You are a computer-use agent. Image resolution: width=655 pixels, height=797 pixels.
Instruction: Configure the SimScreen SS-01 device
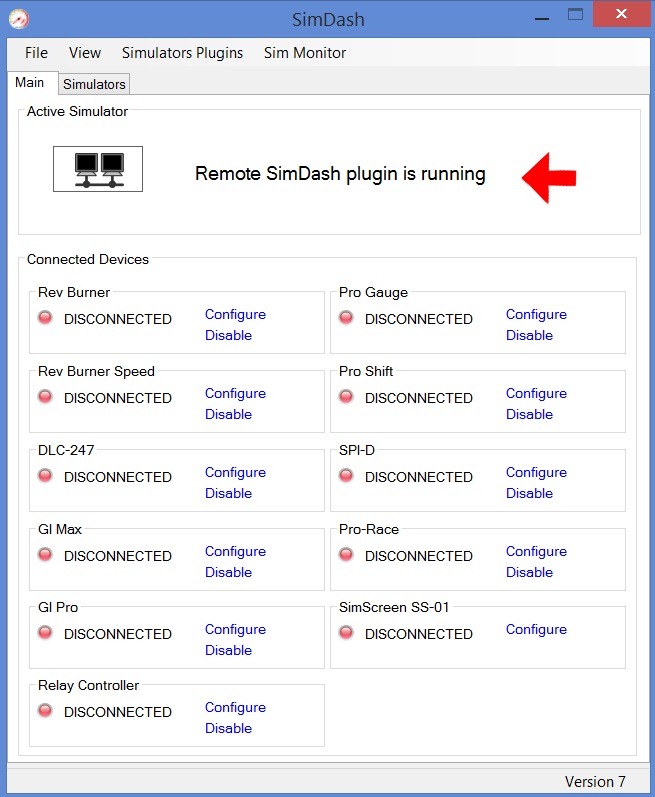(536, 629)
